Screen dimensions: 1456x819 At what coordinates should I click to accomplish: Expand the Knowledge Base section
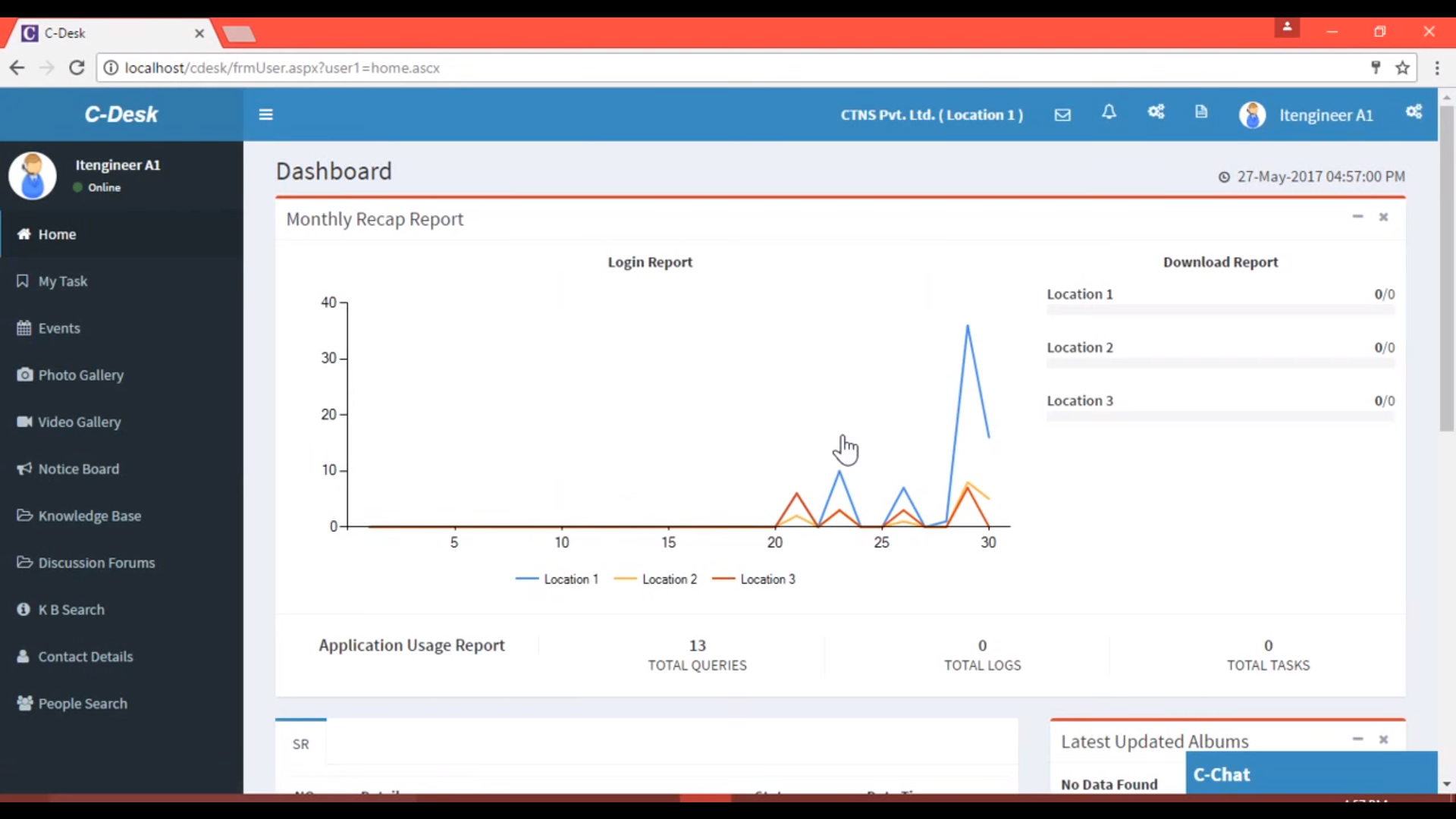coord(89,516)
